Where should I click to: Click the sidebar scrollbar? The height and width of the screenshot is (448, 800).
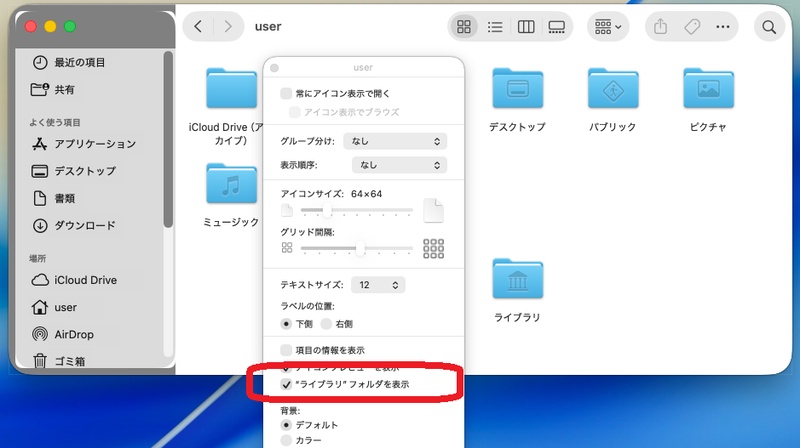(168, 139)
